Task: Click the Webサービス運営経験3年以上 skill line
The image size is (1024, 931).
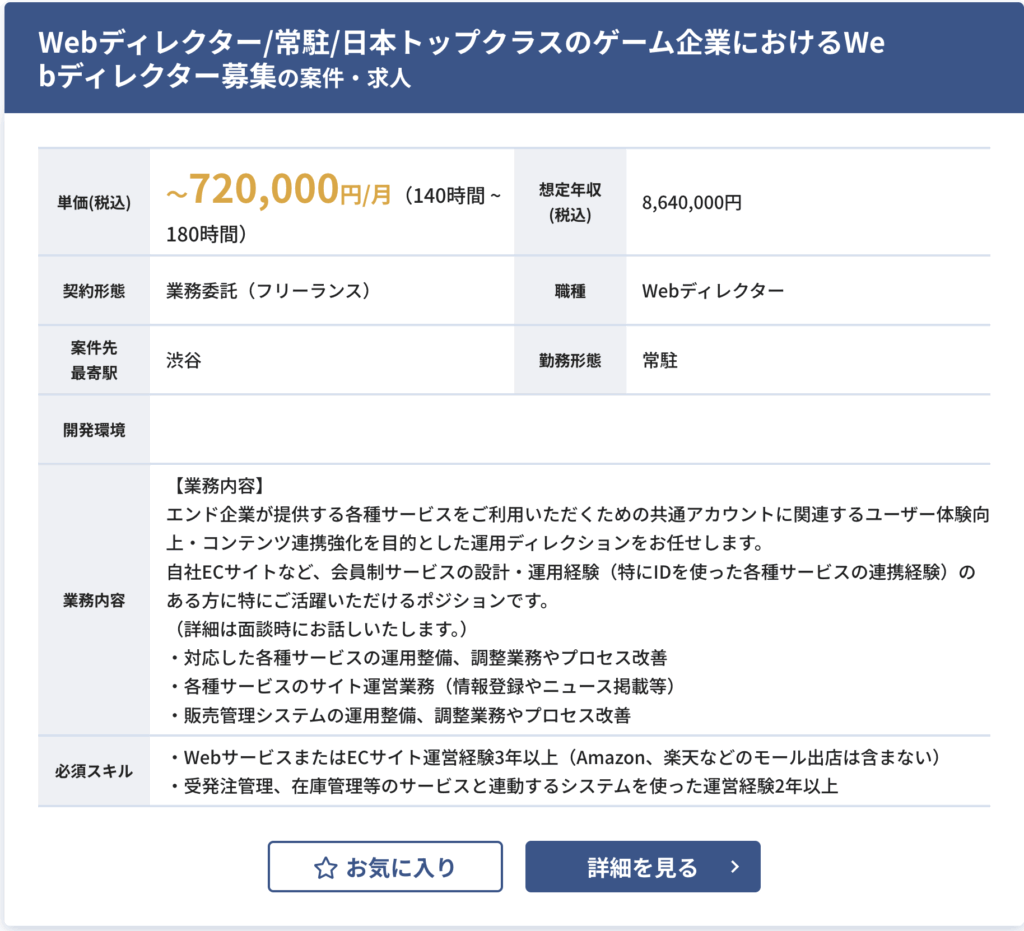Action: tap(554, 757)
